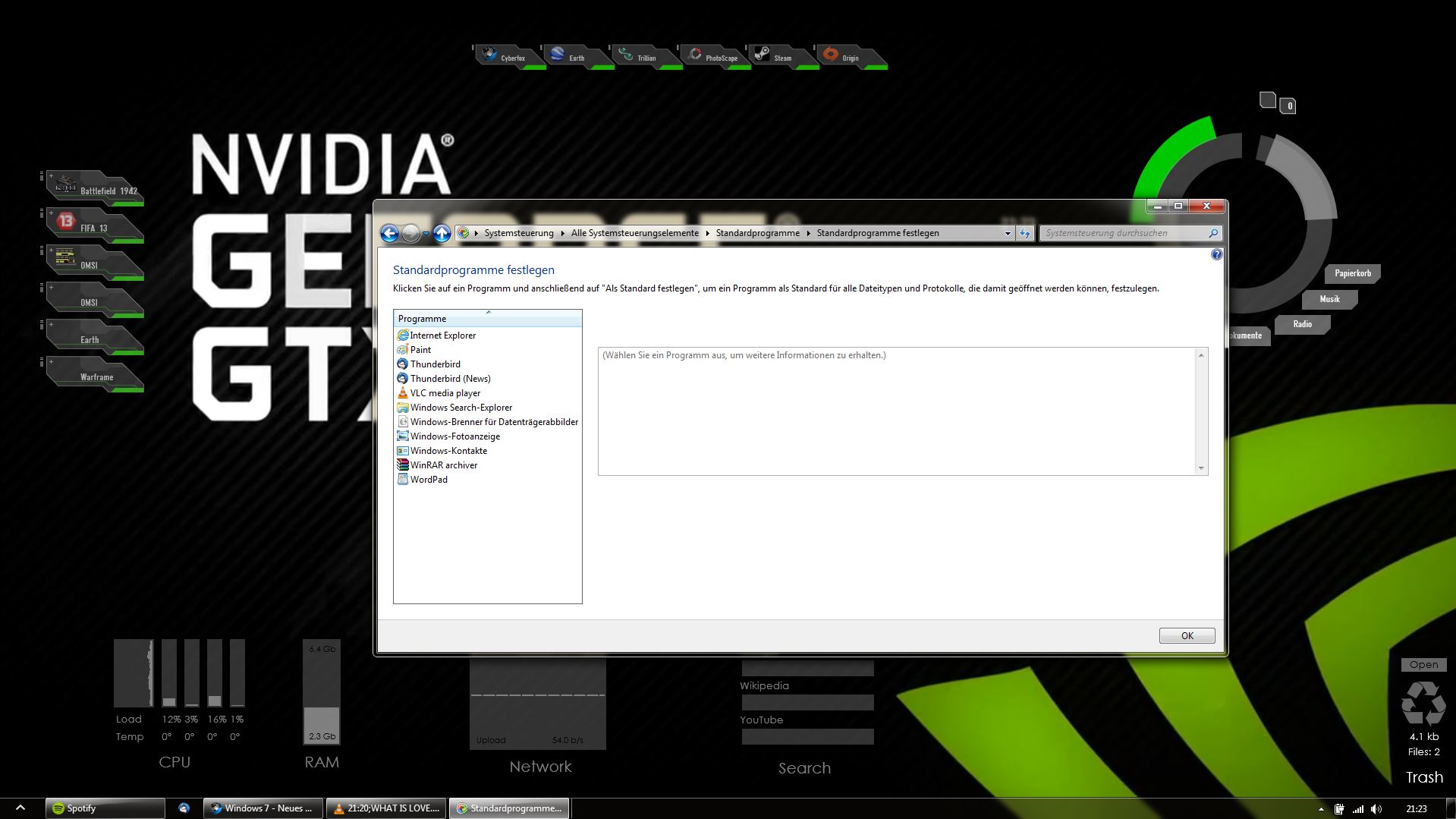
Task: Switch to Windows 7 - Neues taskbar item
Action: pos(263,808)
